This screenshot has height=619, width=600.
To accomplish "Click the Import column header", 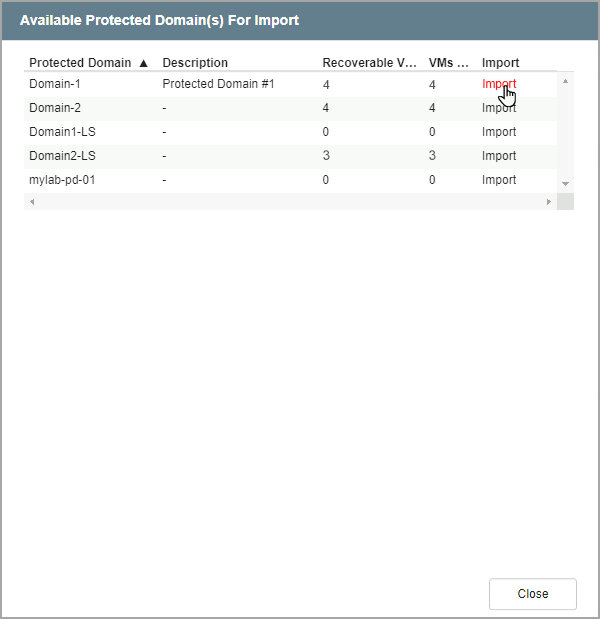I will coord(500,63).
